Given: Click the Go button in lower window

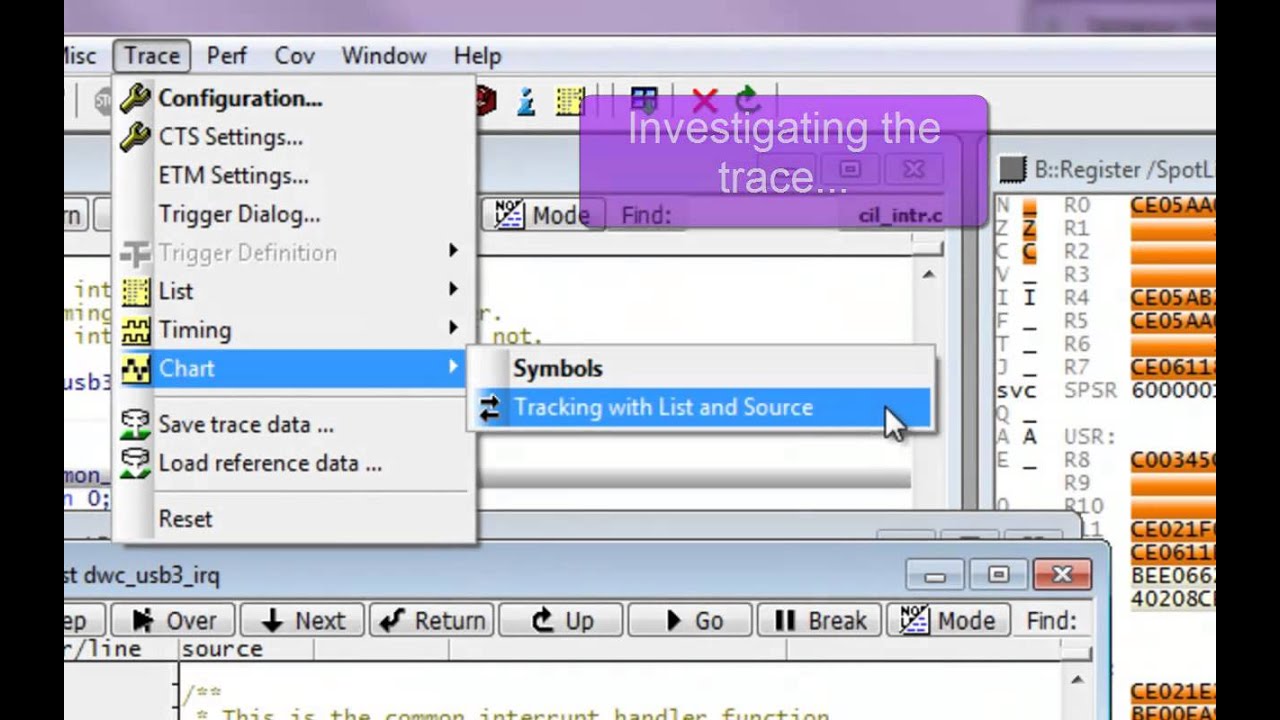Looking at the screenshot, I should [x=690, y=621].
